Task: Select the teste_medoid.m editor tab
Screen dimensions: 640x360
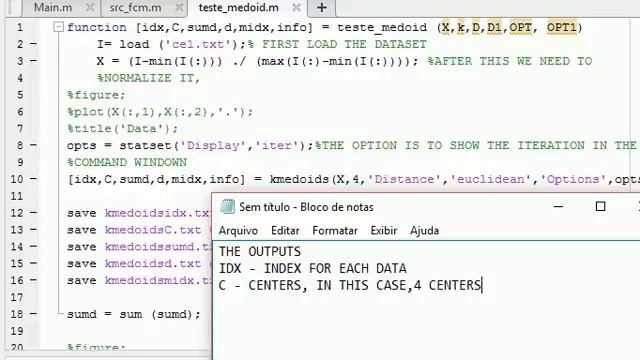Action: coord(238,7)
